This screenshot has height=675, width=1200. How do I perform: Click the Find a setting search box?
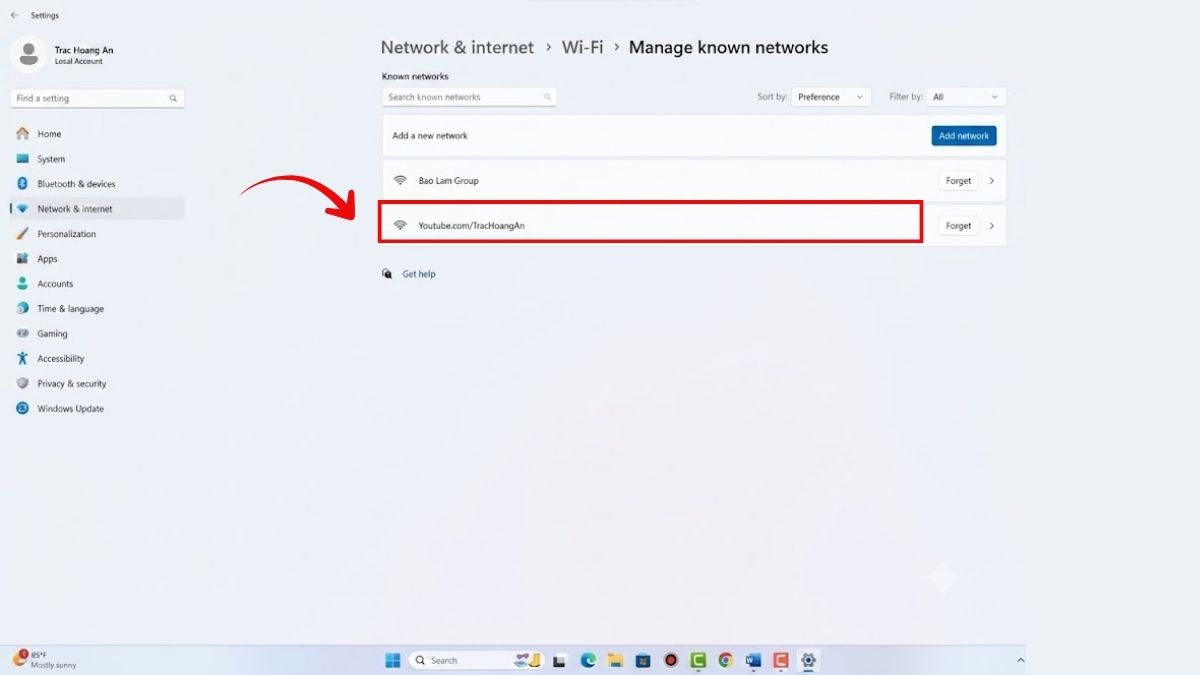point(97,98)
